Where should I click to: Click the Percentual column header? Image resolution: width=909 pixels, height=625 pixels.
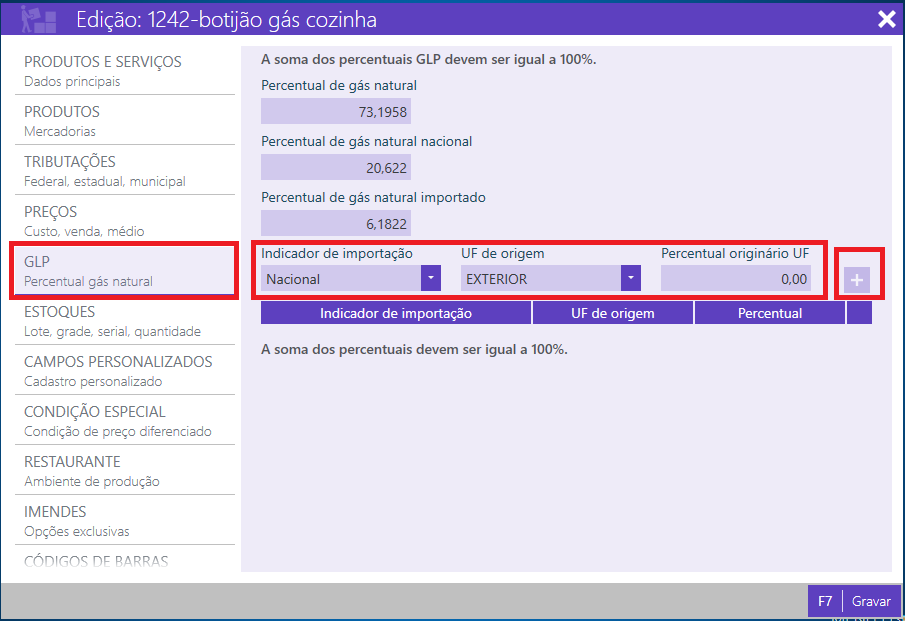pyautogui.click(x=769, y=313)
